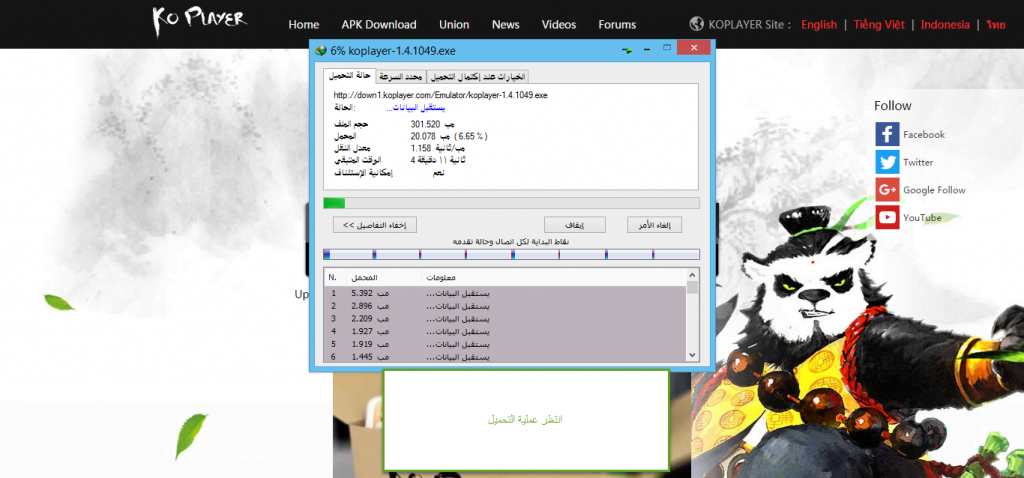Screen dimensions: 1024x478
Task: Switch site language to Tiếng Việt
Action: [879, 25]
